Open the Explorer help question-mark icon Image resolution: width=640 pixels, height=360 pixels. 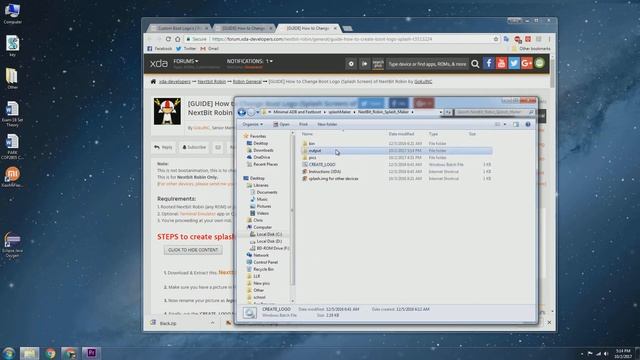coord(528,124)
